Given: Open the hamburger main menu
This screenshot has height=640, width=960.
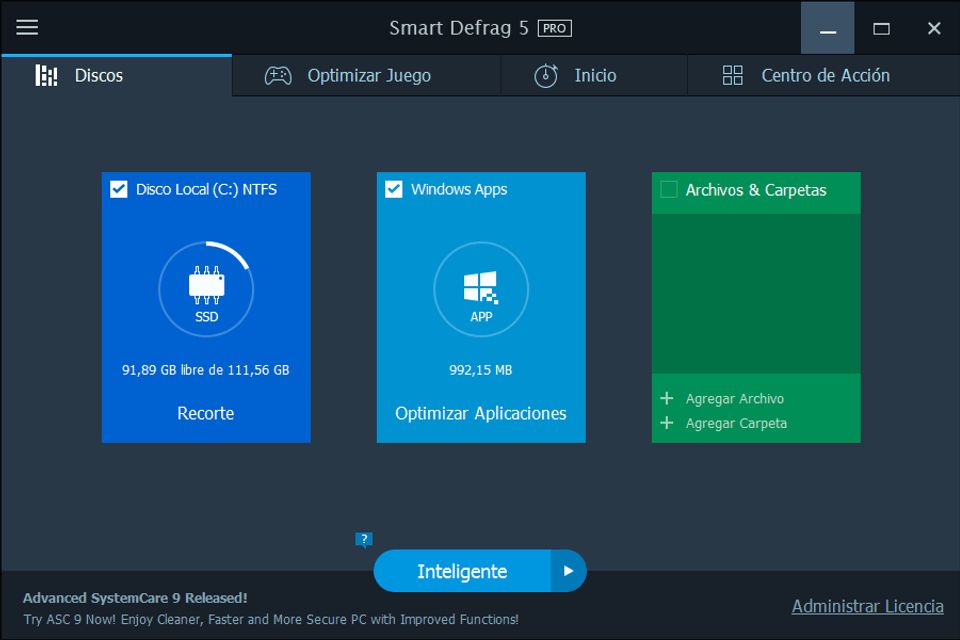Looking at the screenshot, I should [x=27, y=28].
